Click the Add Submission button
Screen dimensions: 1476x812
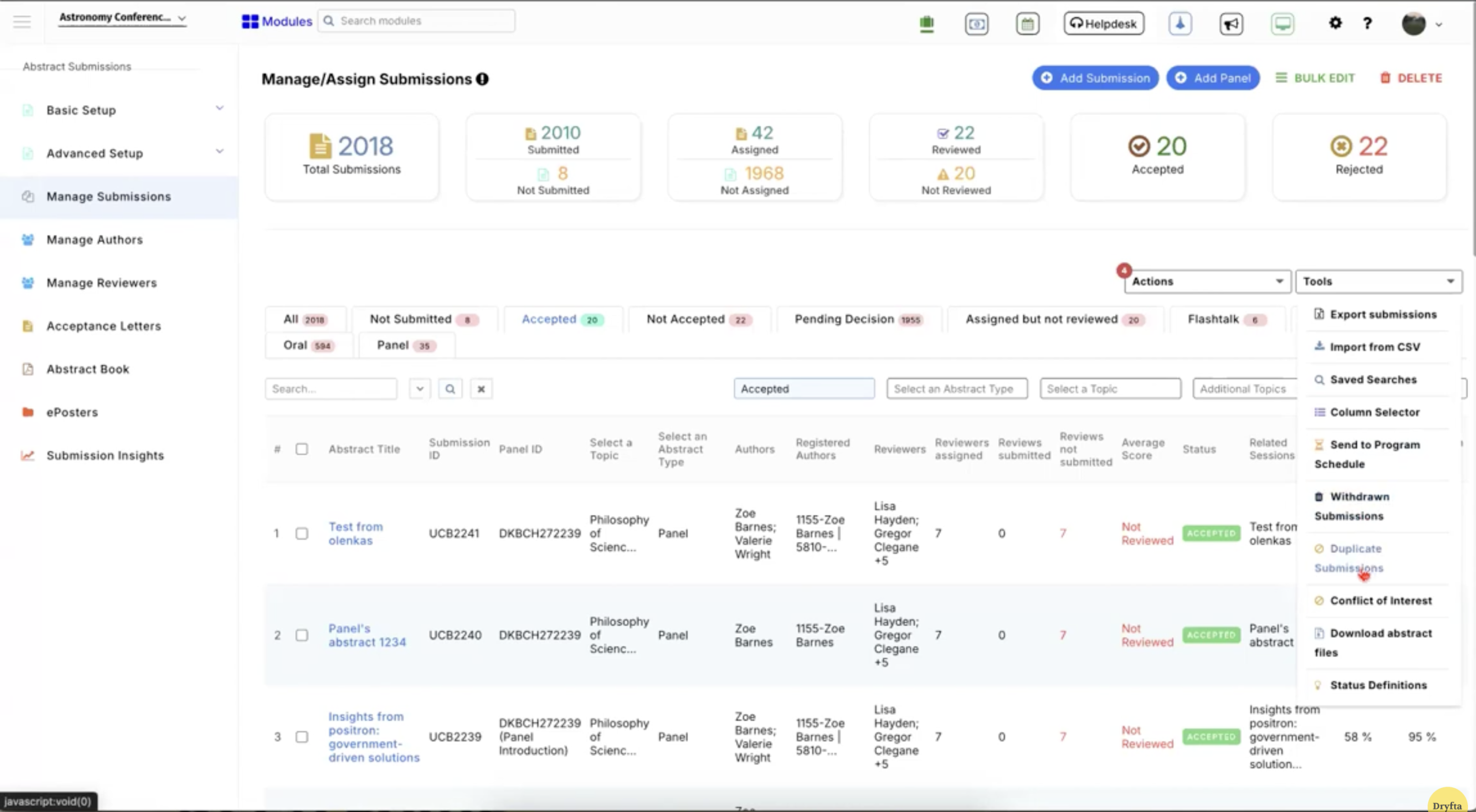coord(1095,77)
